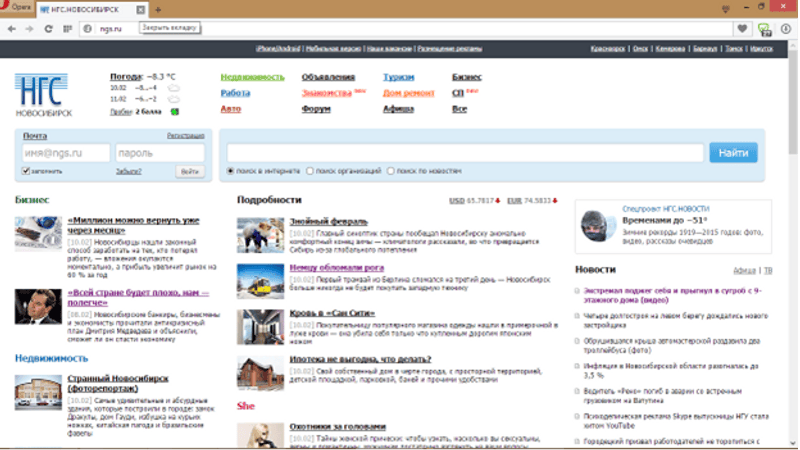The image size is (800, 450).
Task: Open the Форум navigation link
Action: click(316, 109)
